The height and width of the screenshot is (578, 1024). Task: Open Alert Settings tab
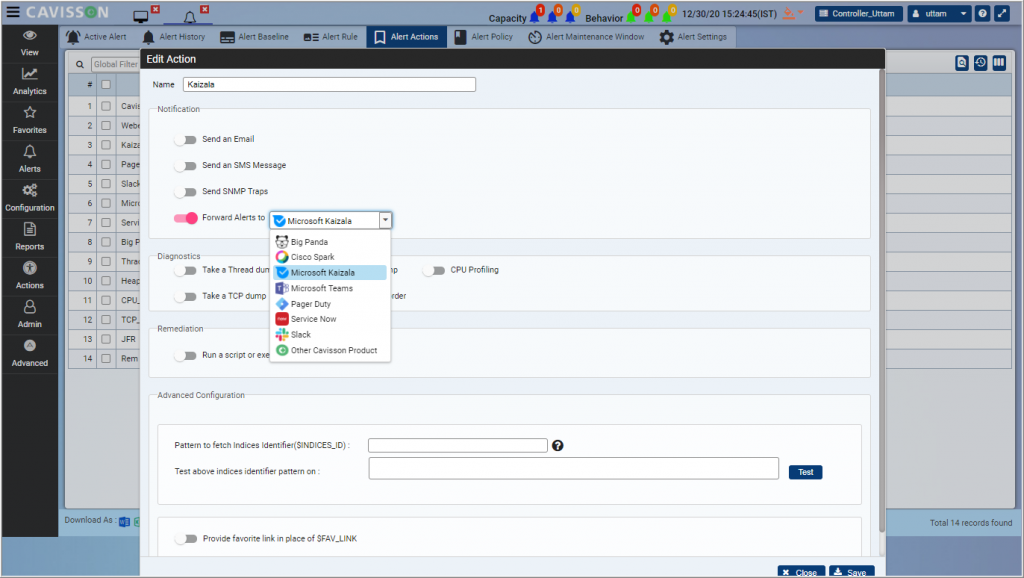click(693, 37)
